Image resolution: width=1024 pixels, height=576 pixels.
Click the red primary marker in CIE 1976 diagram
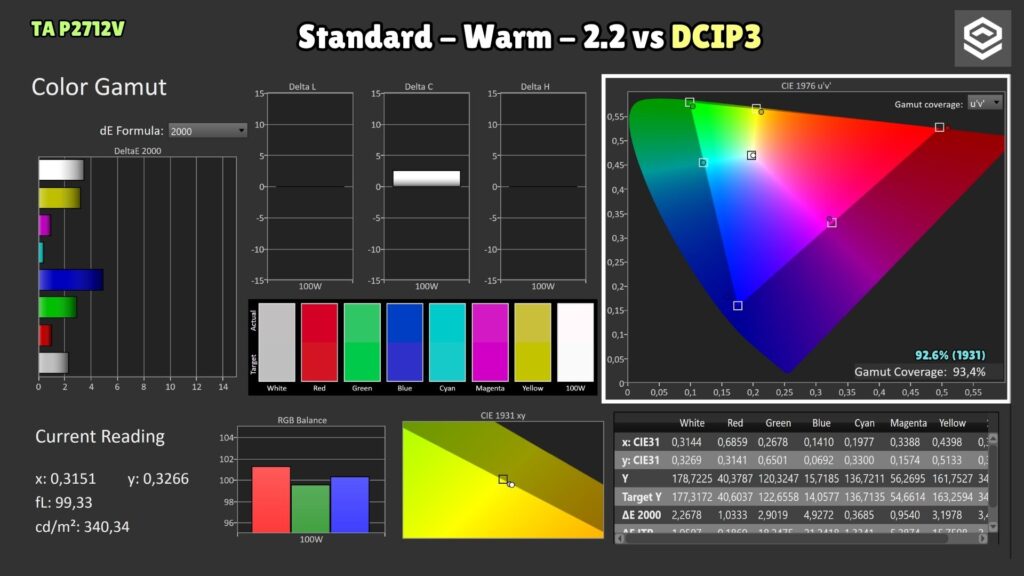[939, 127]
